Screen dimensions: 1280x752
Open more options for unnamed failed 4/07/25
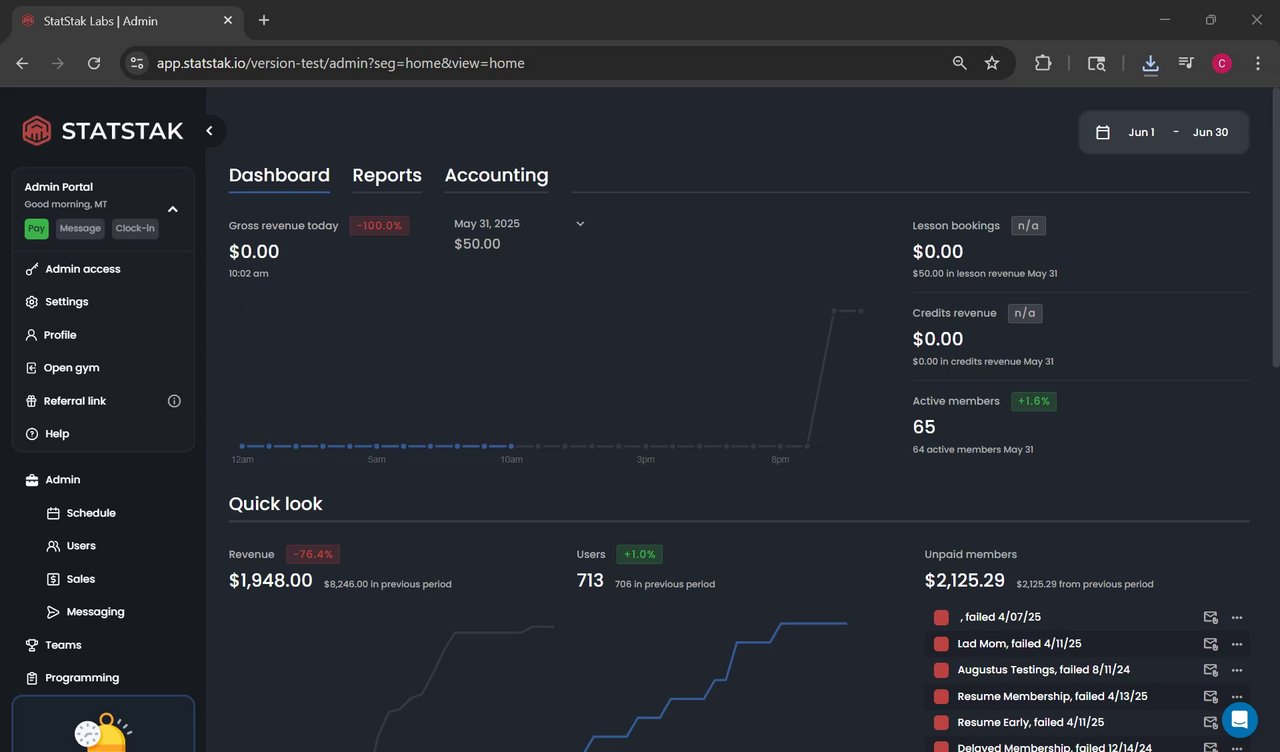pos(1237,617)
